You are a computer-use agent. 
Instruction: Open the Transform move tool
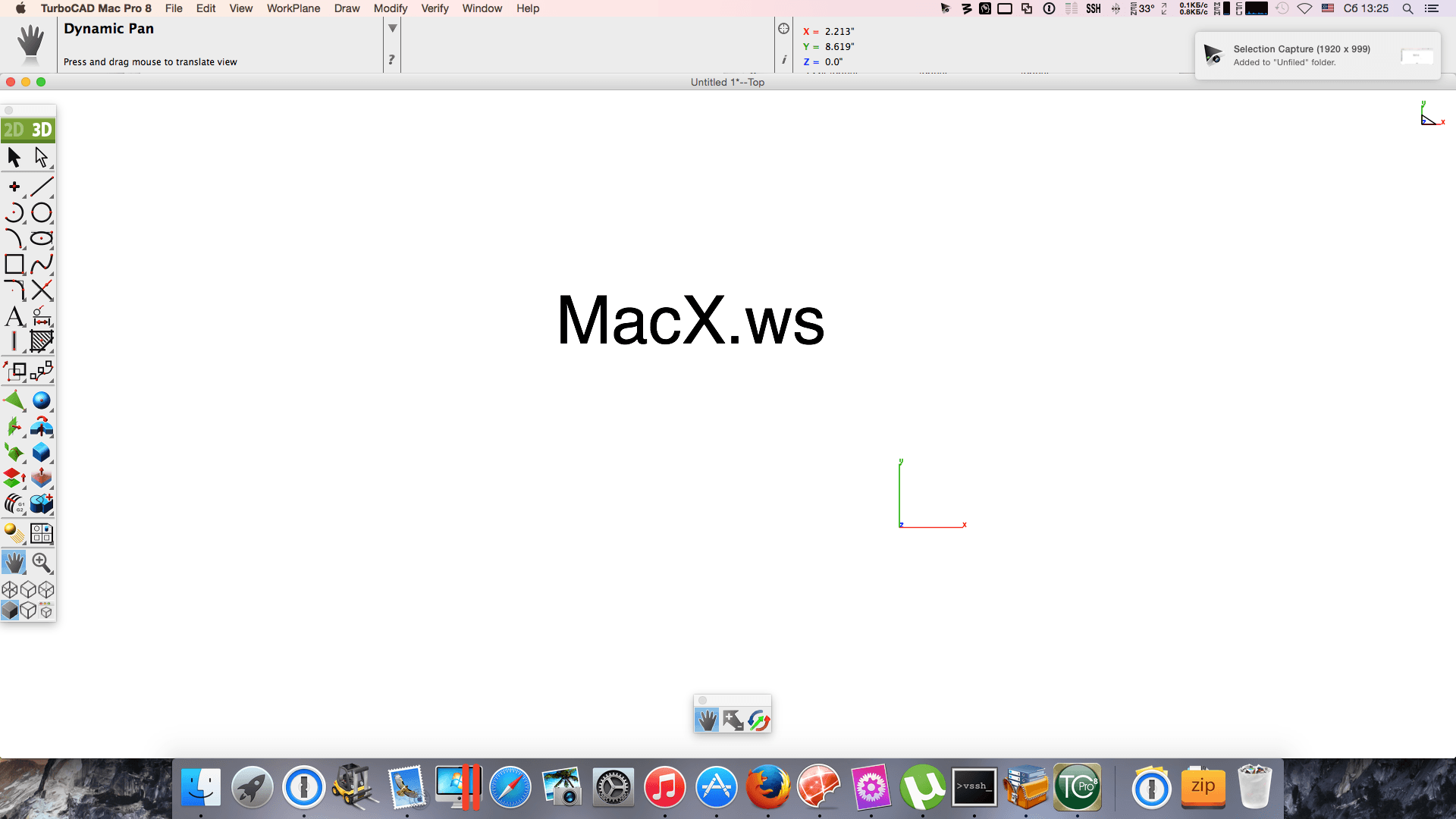(x=14, y=371)
